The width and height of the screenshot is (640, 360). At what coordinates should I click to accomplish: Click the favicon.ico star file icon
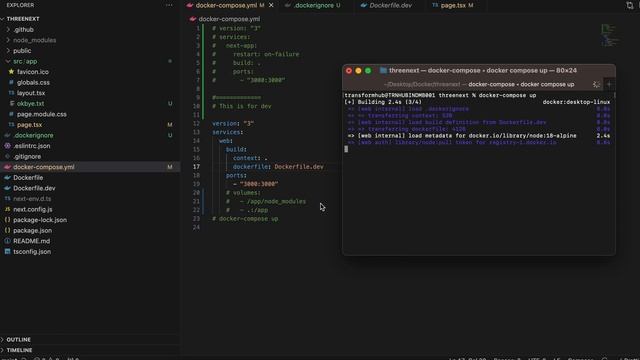[x=11, y=72]
